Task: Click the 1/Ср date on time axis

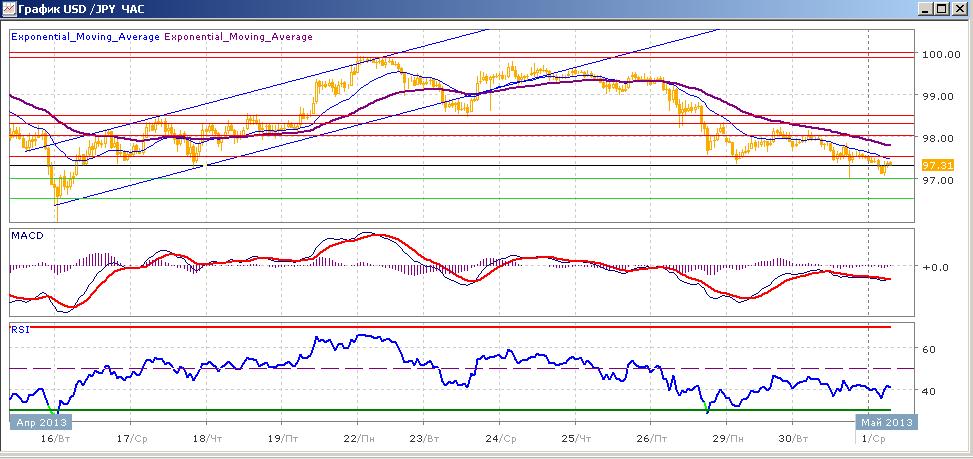Action: tap(876, 439)
